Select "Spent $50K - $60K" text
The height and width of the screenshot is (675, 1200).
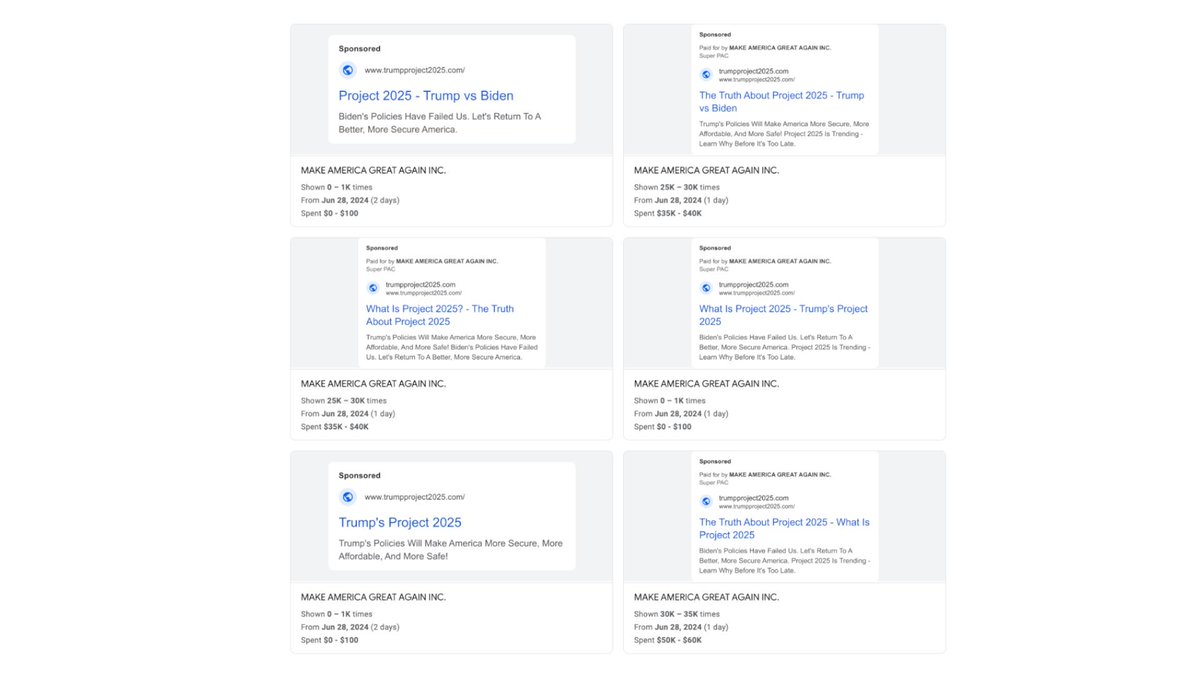(668, 640)
